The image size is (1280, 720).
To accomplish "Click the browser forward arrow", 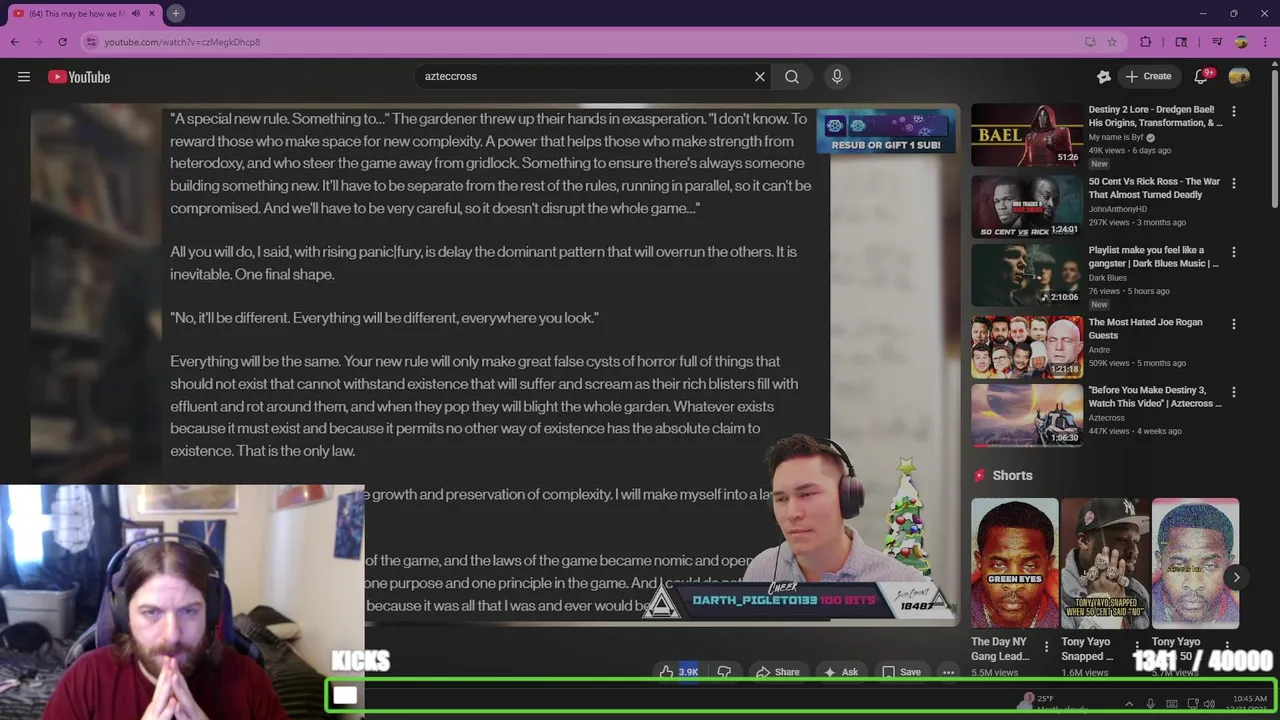I will click(38, 42).
